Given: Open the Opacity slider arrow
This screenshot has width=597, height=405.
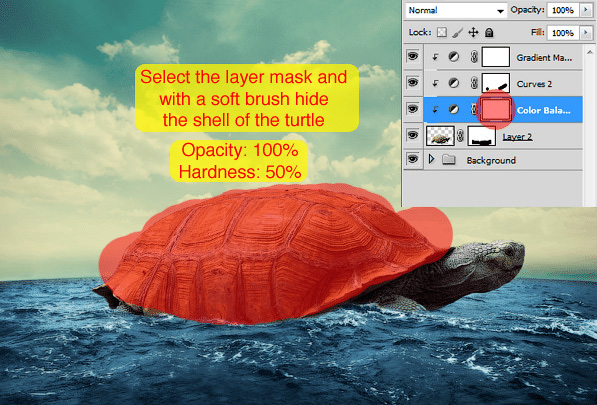Looking at the screenshot, I should pyautogui.click(x=586, y=11).
